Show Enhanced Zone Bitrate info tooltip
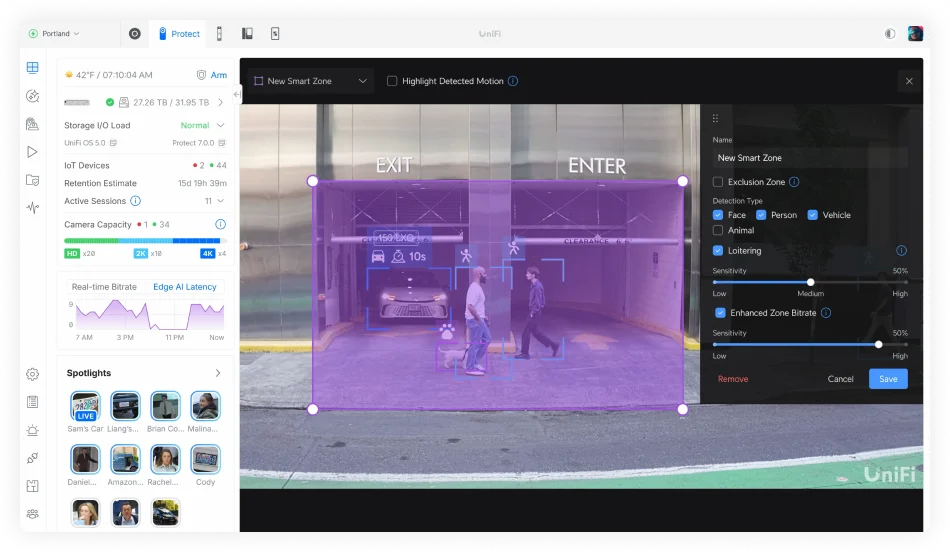The image size is (950, 552). (x=825, y=313)
